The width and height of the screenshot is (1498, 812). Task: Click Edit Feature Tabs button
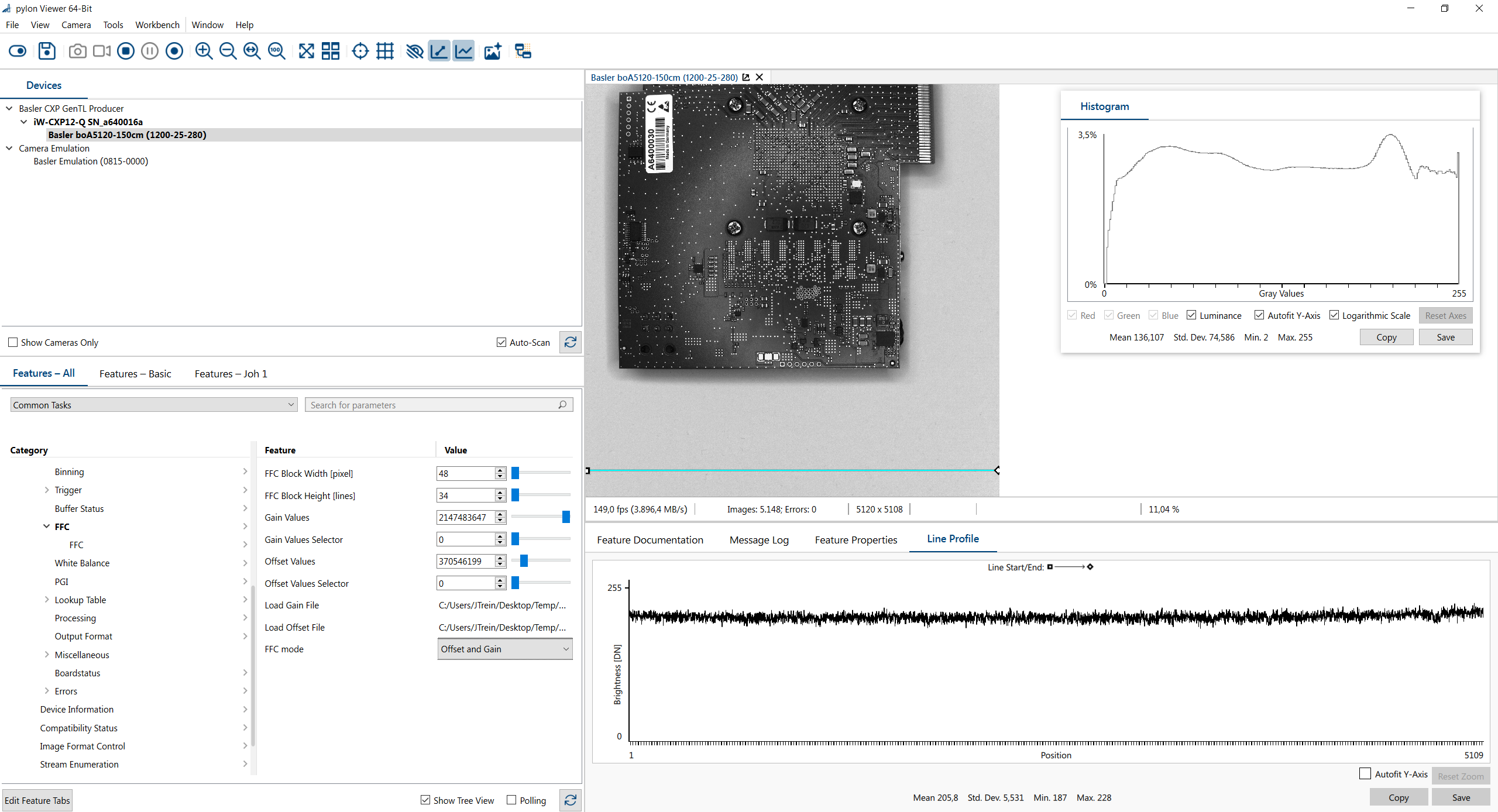(x=37, y=800)
